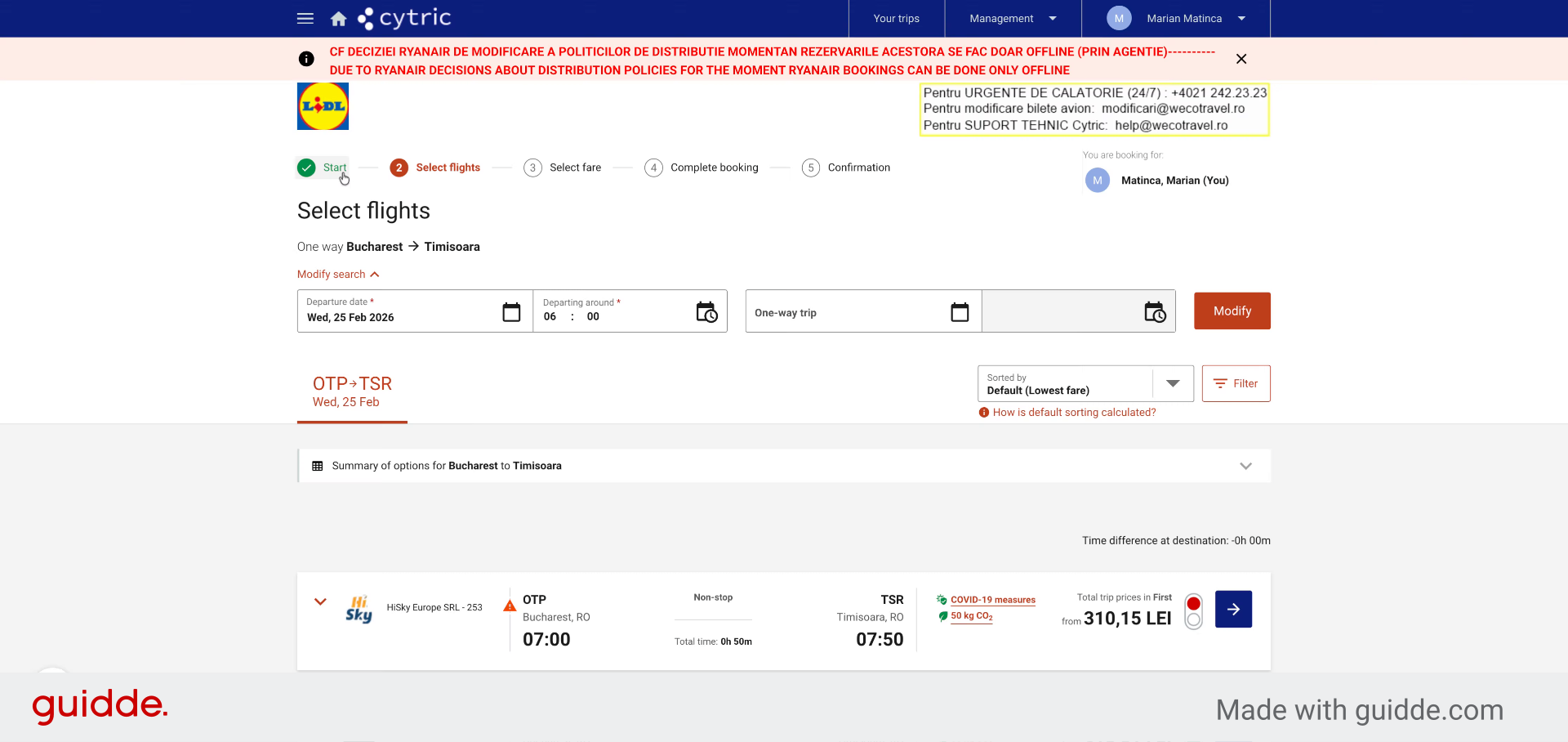
Task: Dismiss the Ryanair notice banner
Action: pos(1241,59)
